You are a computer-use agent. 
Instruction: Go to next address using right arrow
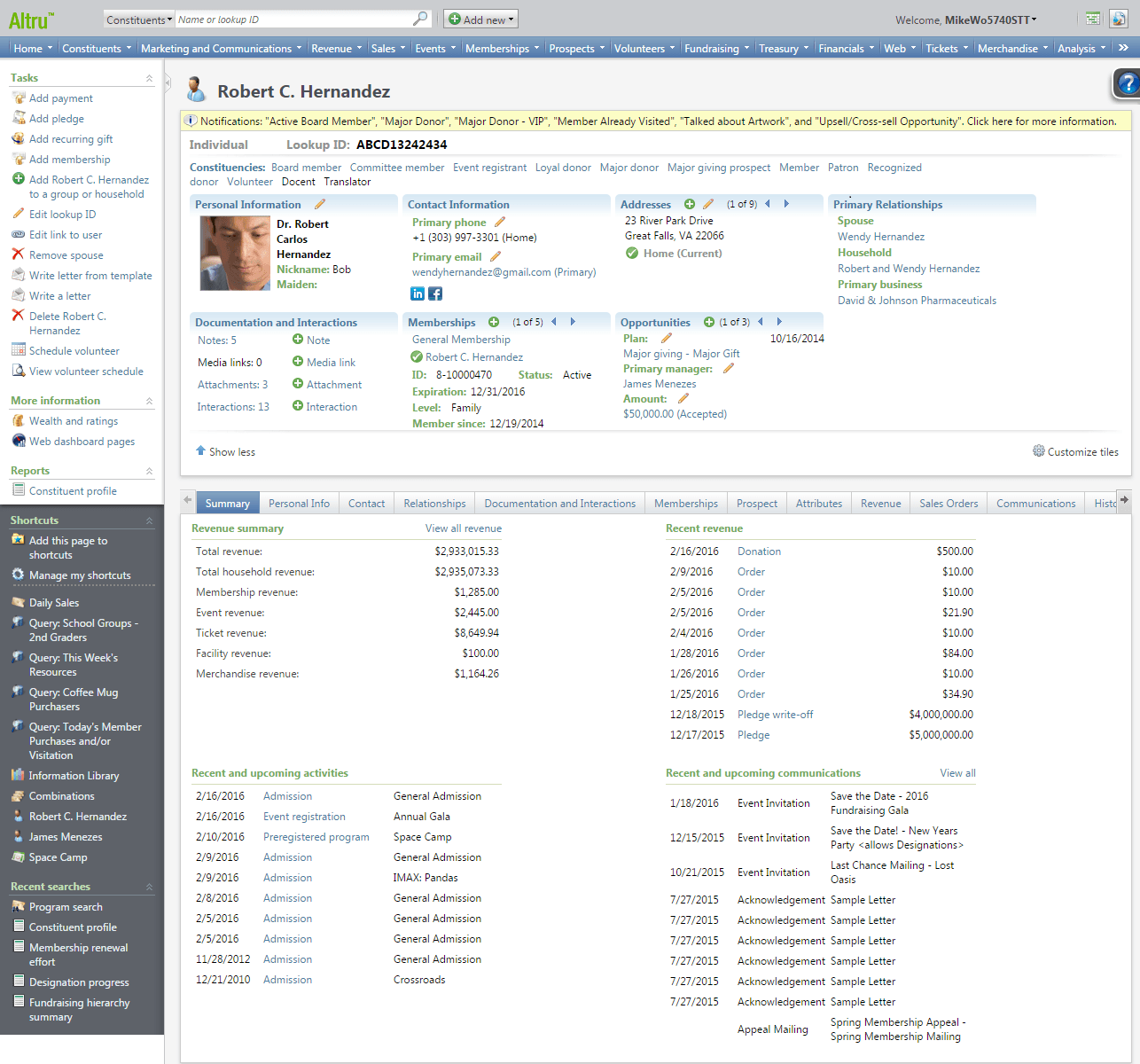click(786, 204)
